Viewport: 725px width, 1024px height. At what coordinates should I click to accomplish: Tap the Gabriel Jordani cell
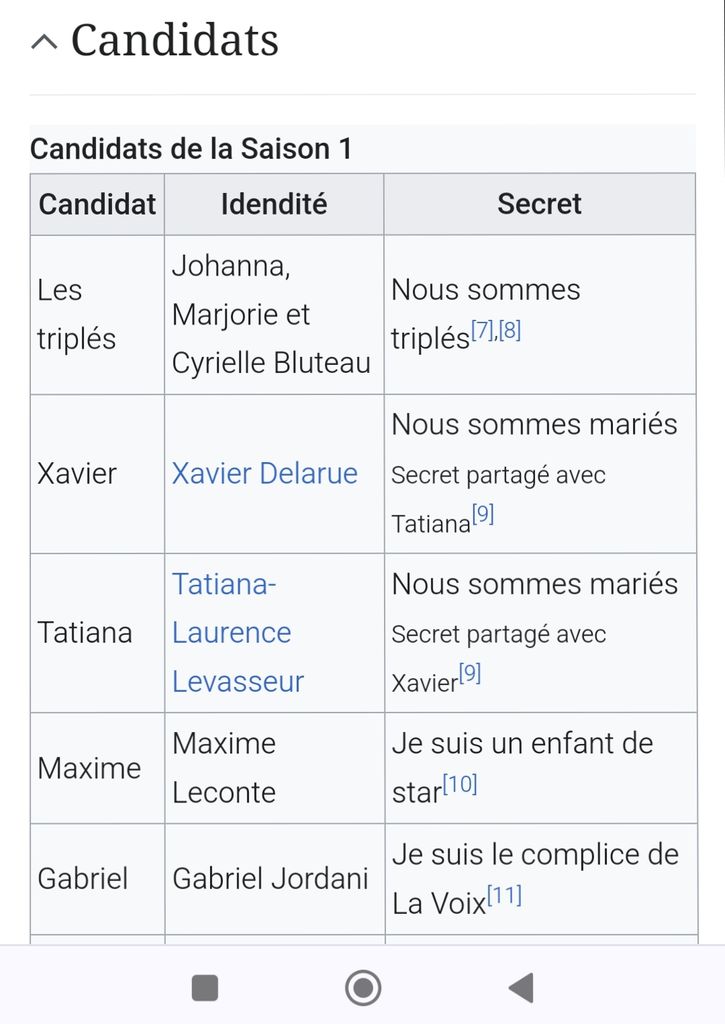point(270,879)
